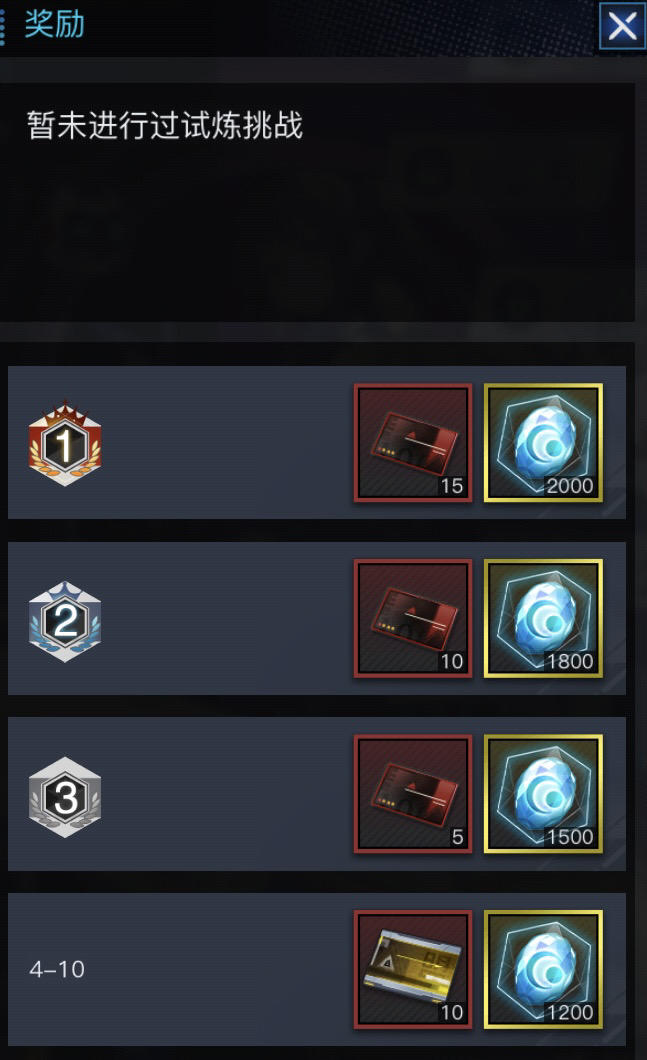Select the entire 4–10 reward row

316,969
